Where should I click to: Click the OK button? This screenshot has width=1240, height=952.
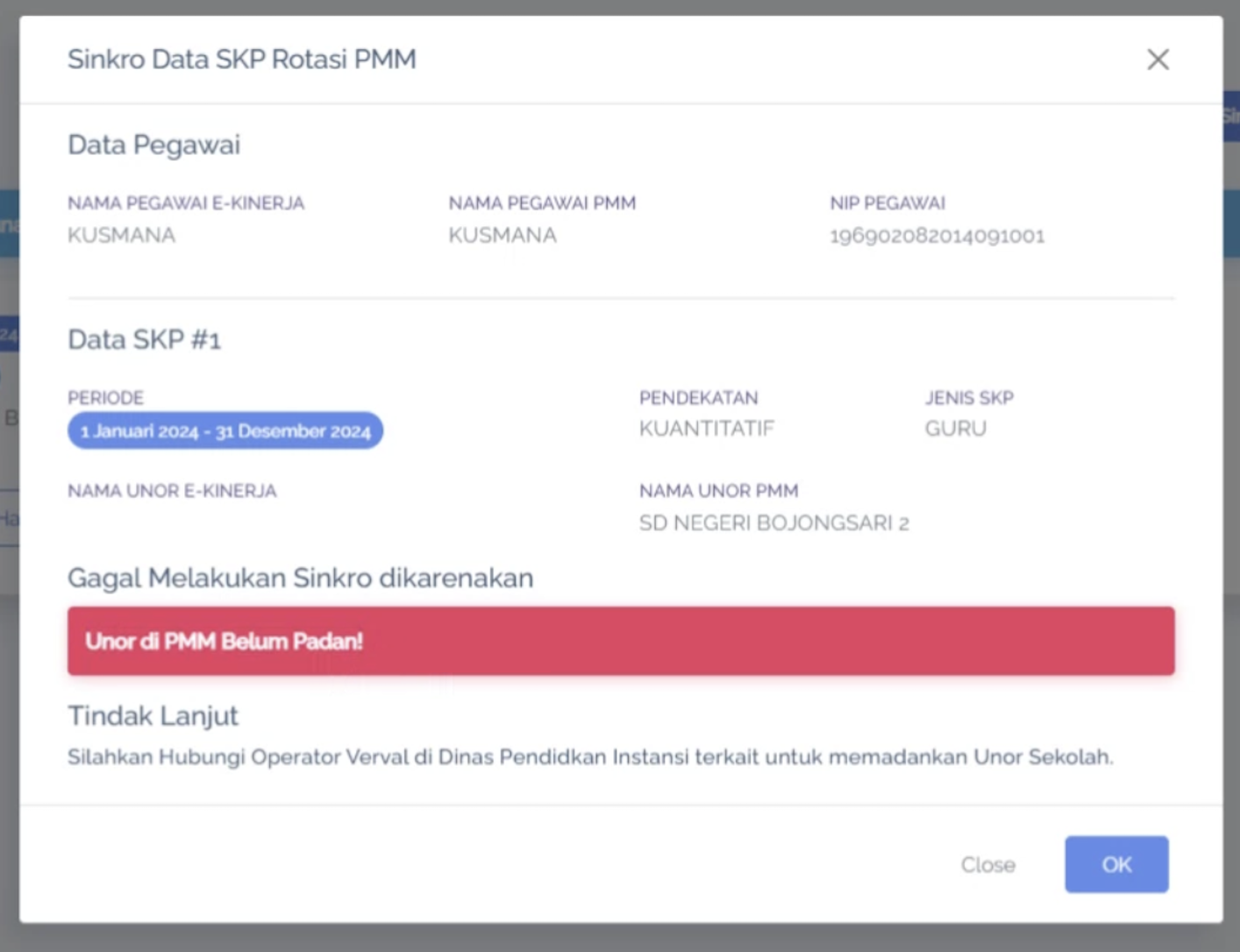[1116, 864]
